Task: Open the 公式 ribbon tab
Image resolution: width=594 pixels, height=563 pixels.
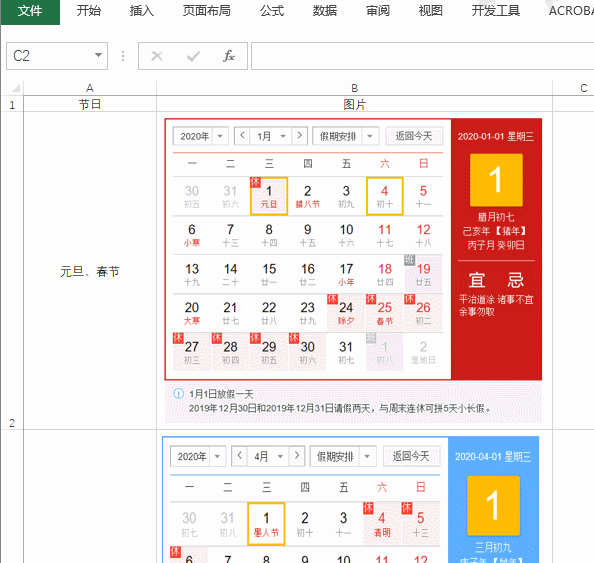Action: point(272,11)
